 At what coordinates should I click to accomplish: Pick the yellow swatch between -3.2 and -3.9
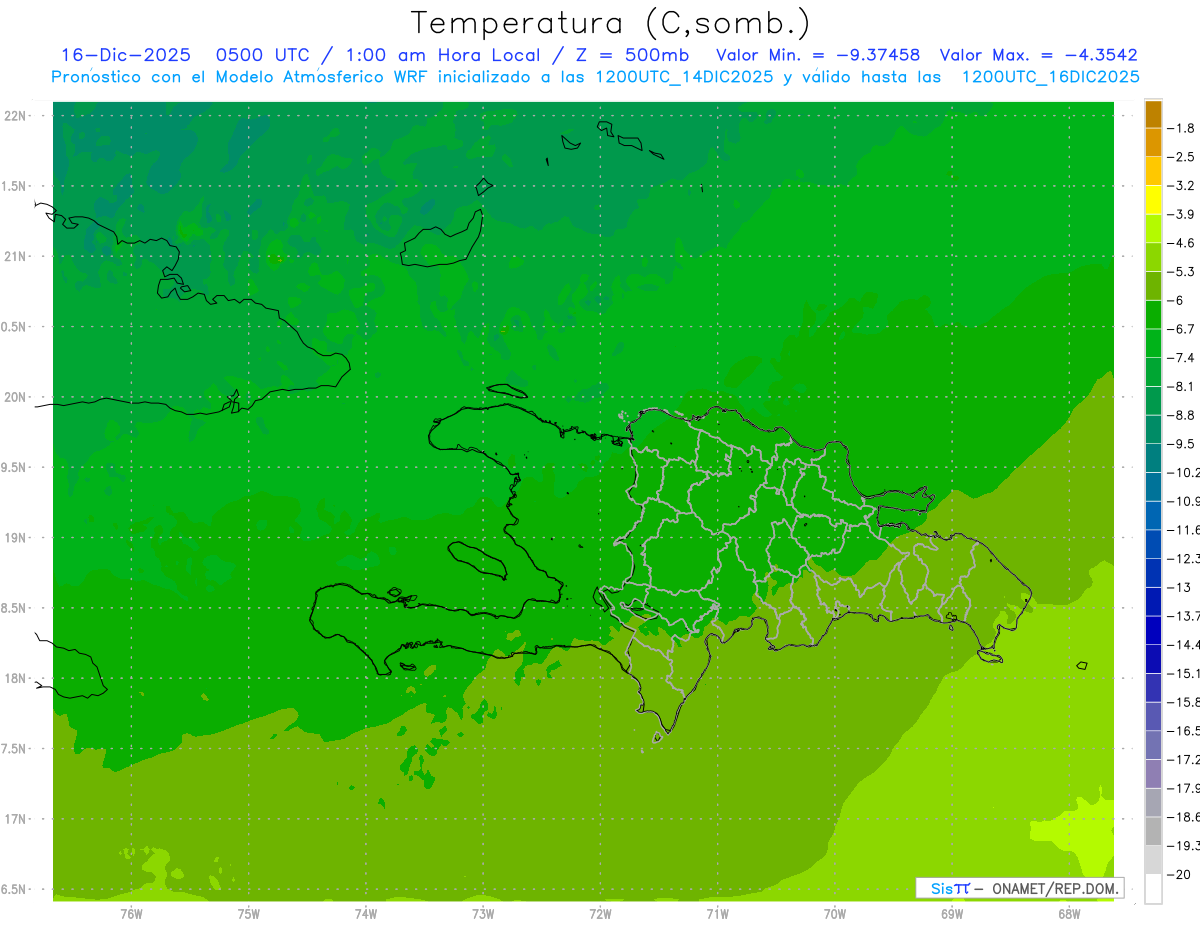[1153, 200]
